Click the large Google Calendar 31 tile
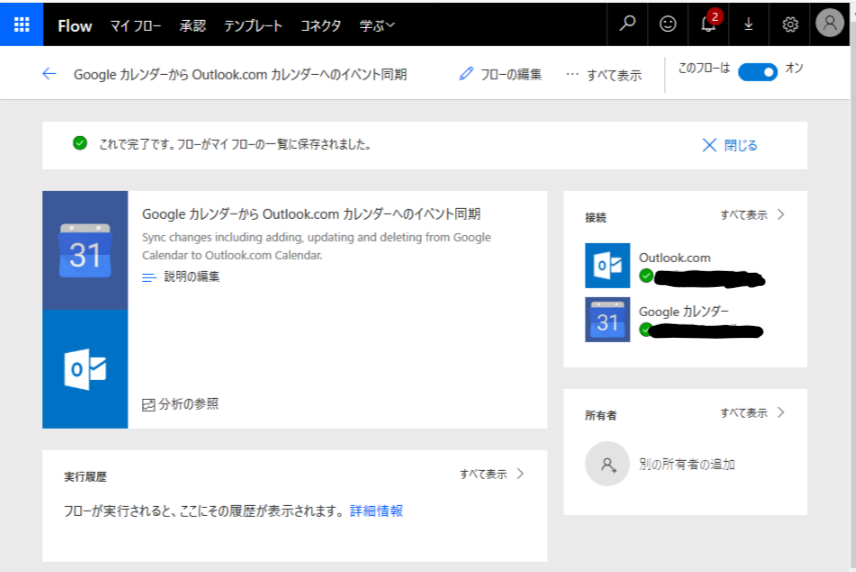 coord(85,251)
